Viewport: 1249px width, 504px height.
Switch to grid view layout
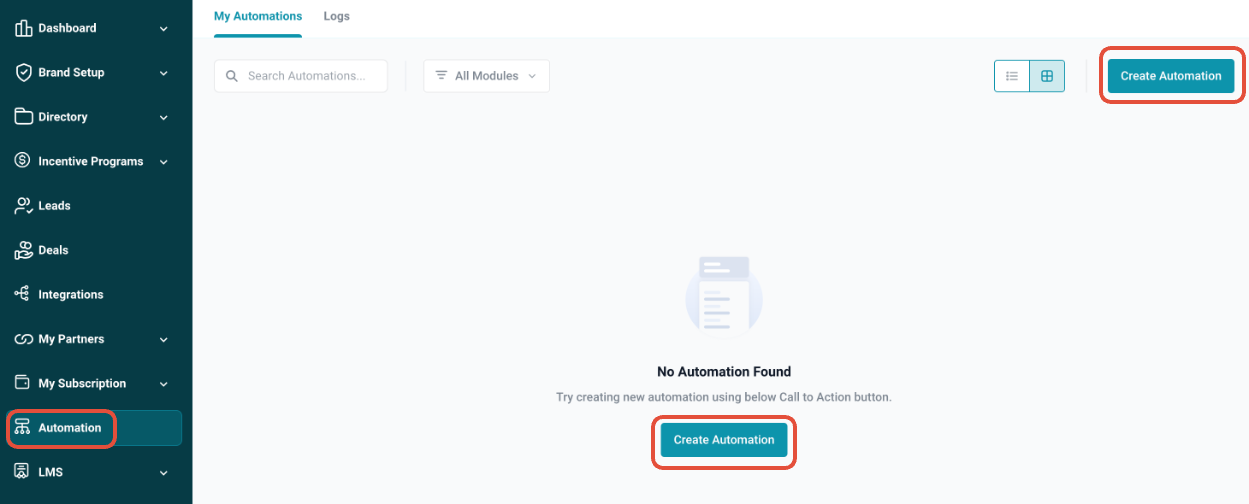[x=1047, y=76]
